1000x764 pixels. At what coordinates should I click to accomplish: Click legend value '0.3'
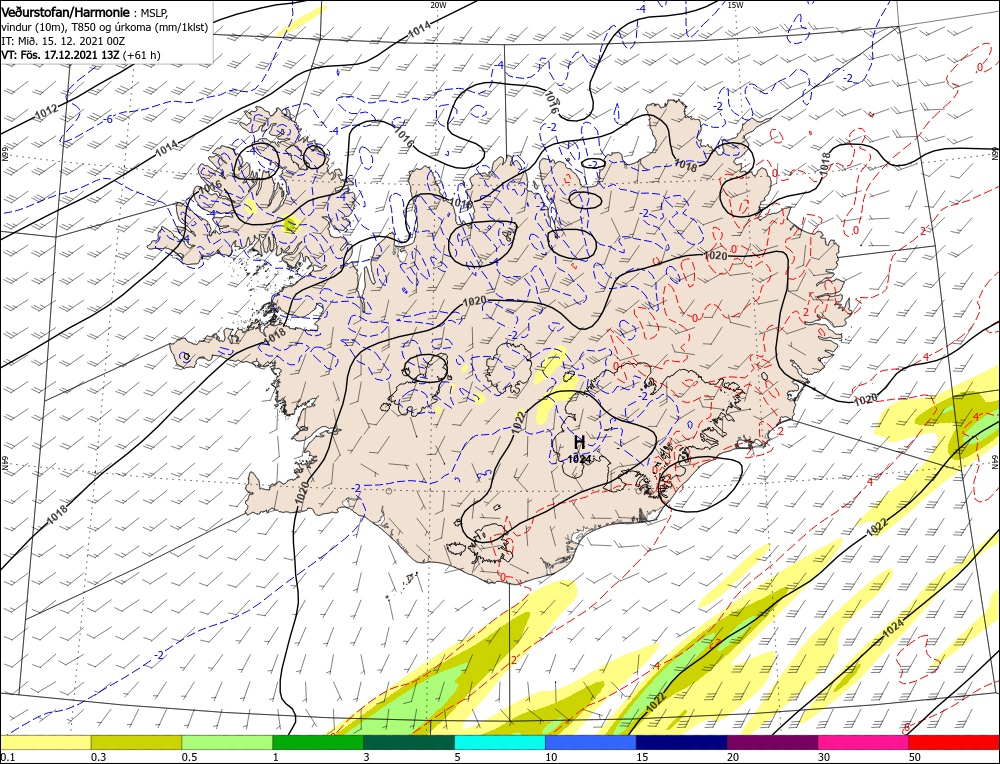[x=98, y=757]
